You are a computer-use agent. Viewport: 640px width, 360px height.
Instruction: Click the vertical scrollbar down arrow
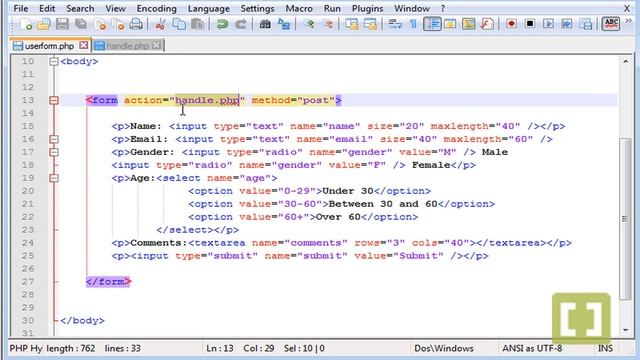626,330
